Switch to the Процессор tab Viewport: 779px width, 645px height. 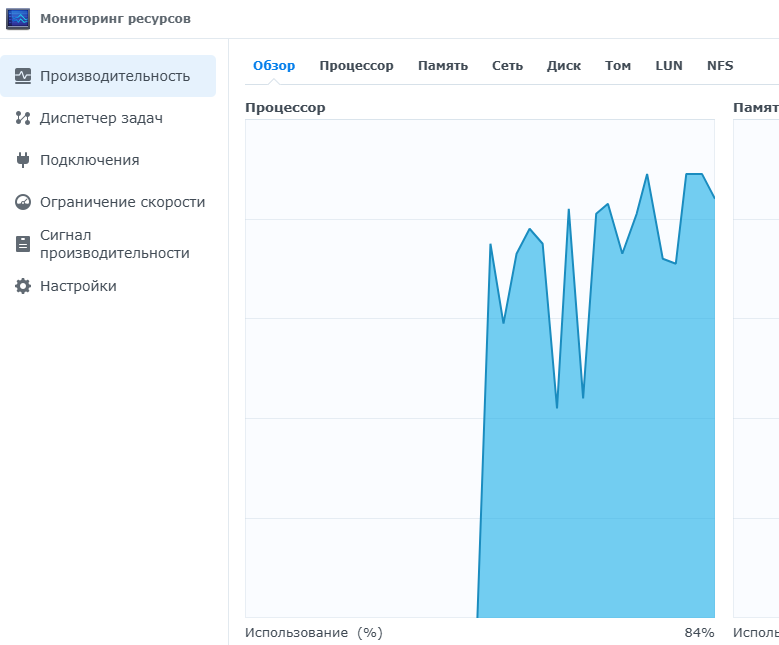click(x=356, y=66)
